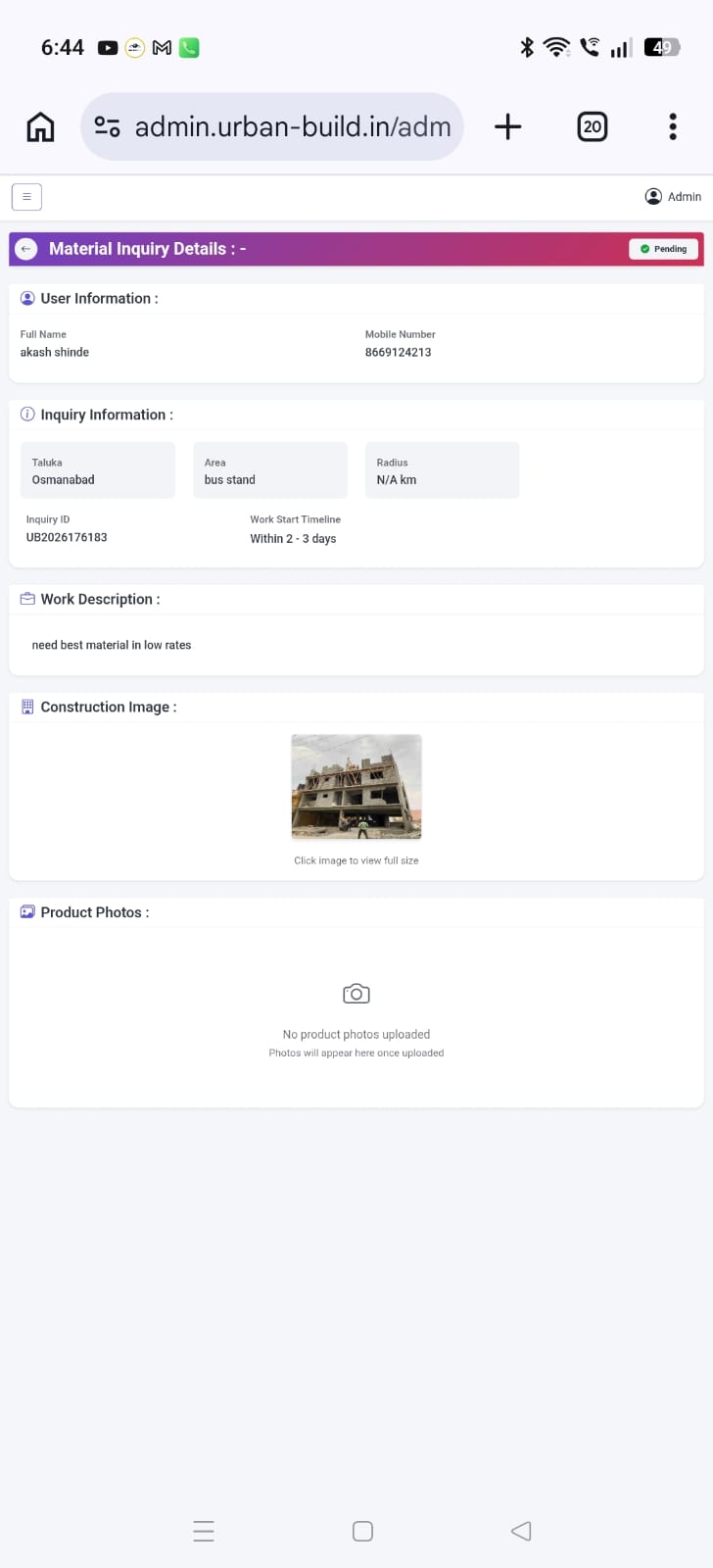Open a new browser tab
This screenshot has height=1568, width=713.
pos(507,126)
